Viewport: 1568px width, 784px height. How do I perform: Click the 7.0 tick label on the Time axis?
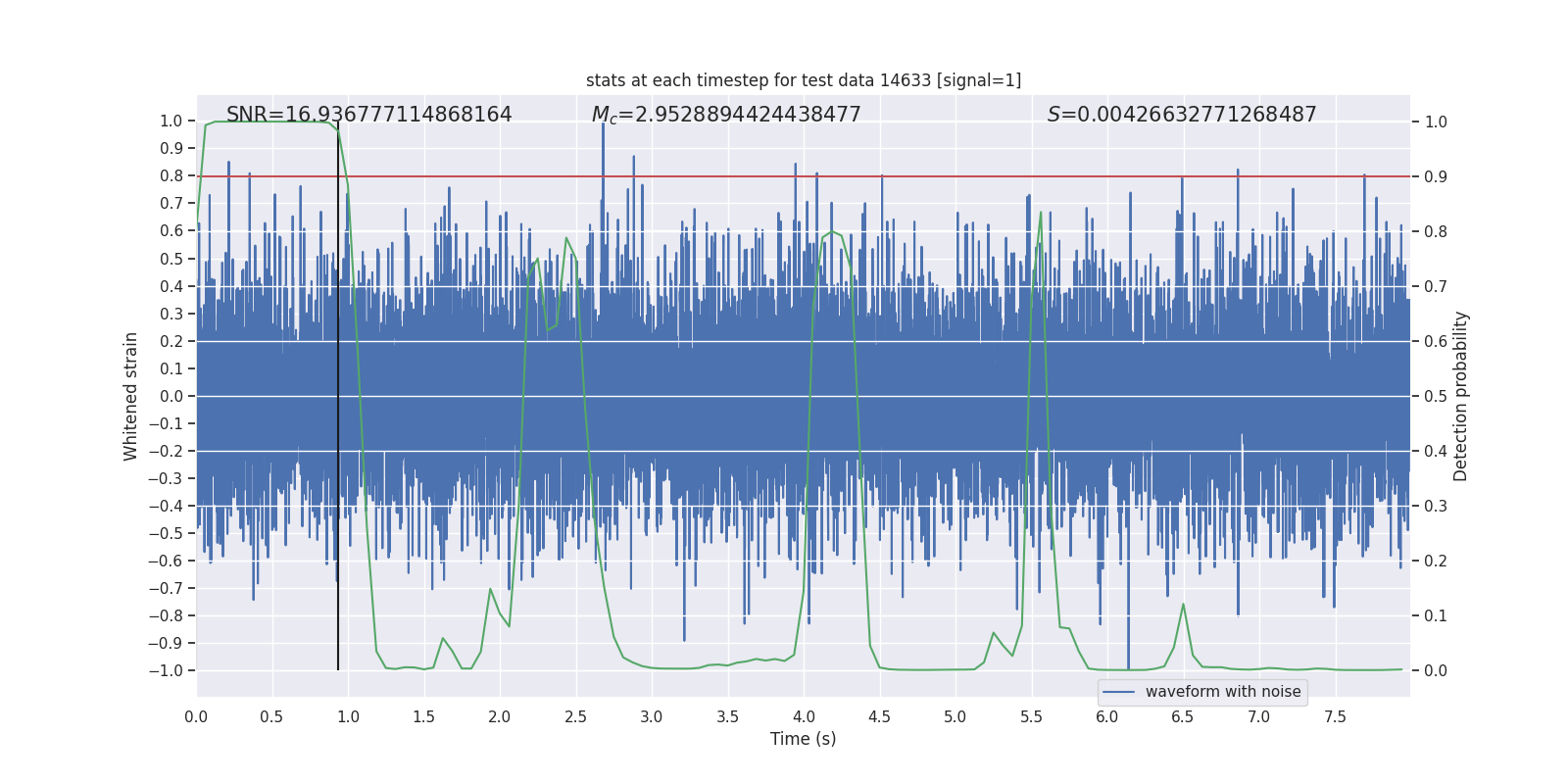1259,716
